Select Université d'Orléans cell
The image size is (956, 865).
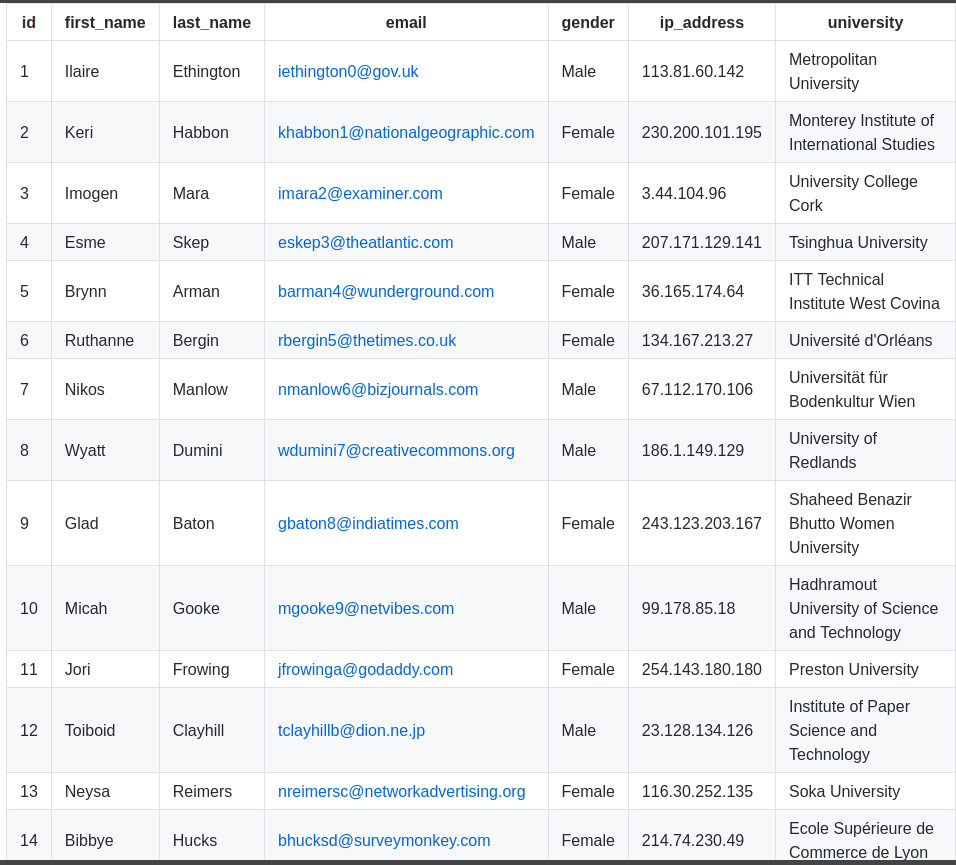point(865,340)
